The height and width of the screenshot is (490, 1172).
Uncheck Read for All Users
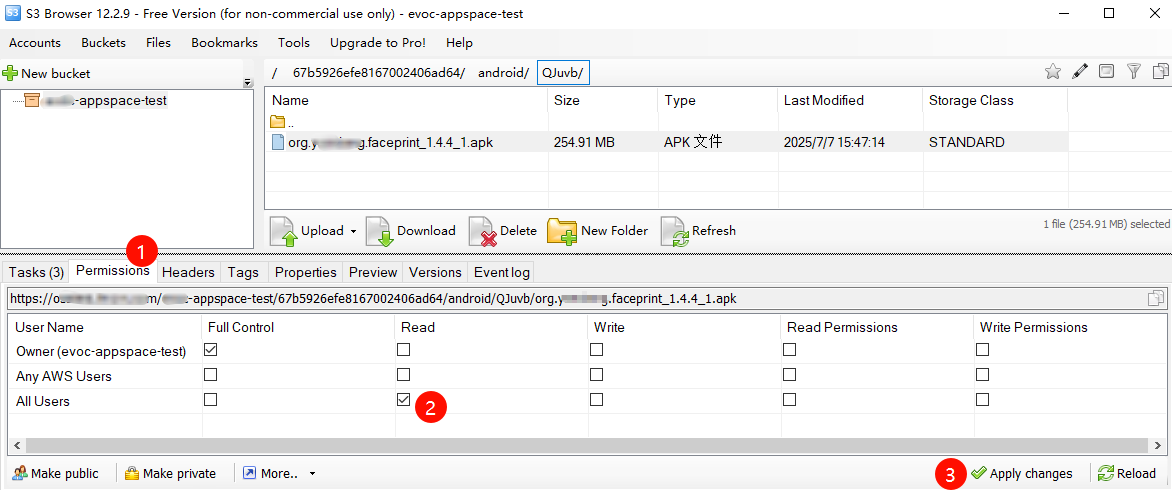tap(404, 400)
